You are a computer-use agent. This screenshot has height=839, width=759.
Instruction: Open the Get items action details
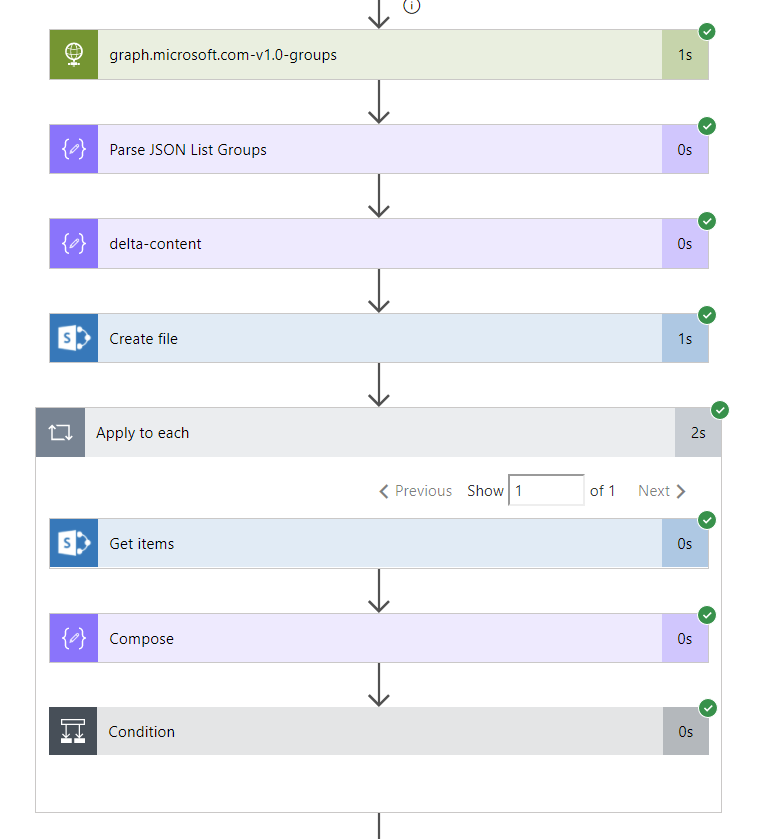pos(380,544)
